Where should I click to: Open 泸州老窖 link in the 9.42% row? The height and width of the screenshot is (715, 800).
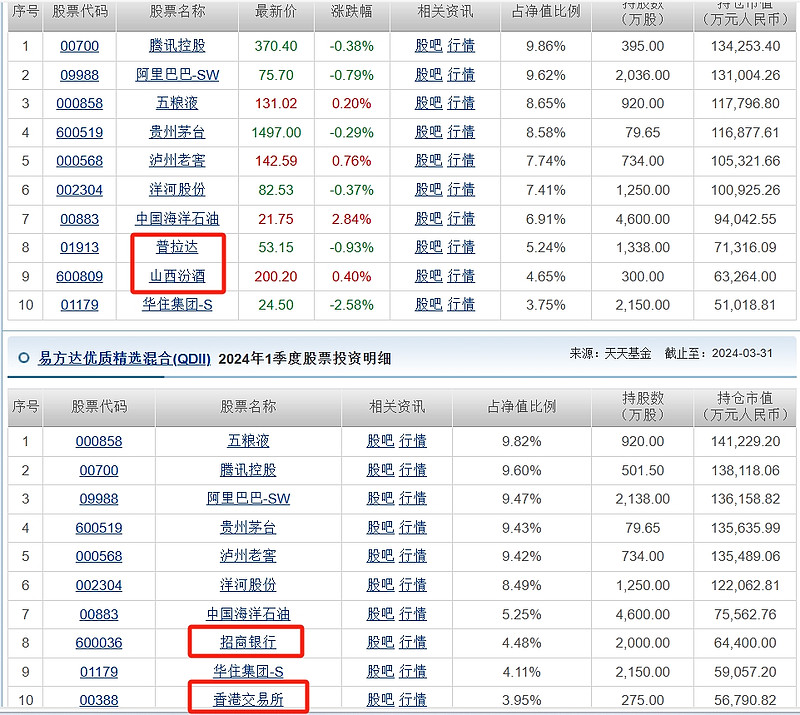248,556
